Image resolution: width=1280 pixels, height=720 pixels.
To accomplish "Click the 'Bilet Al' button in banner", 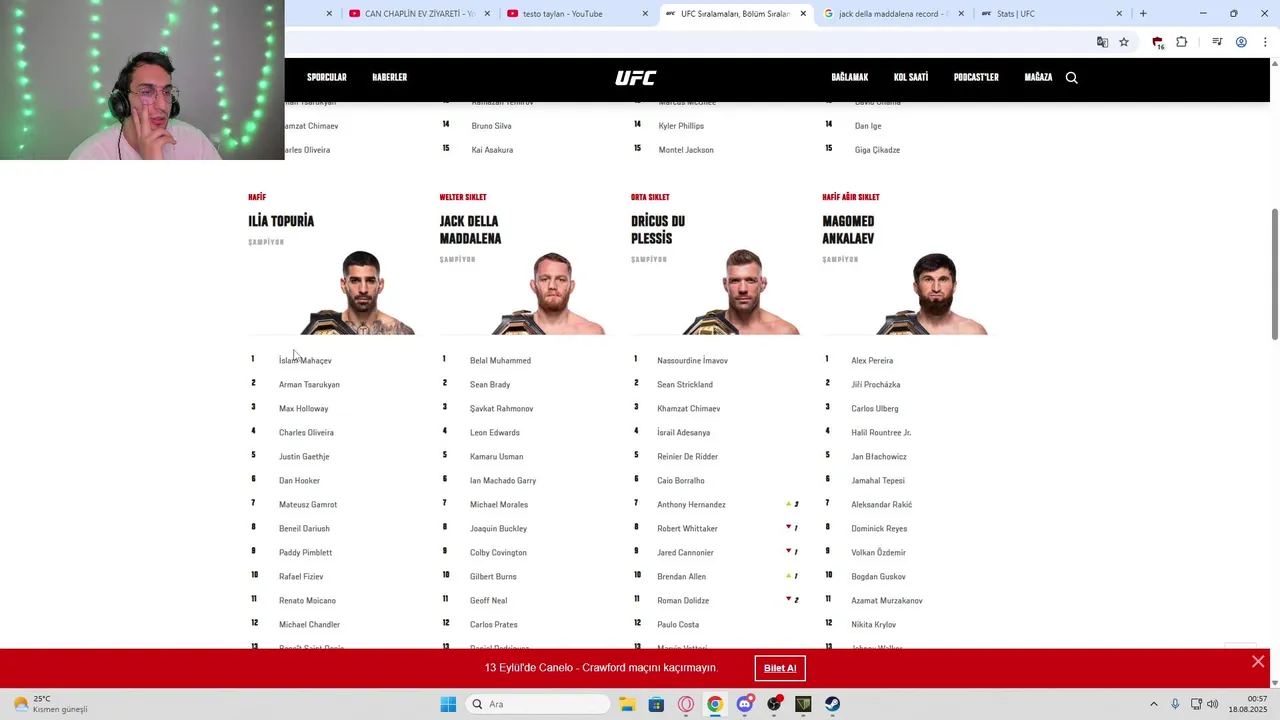I will click(x=780, y=668).
